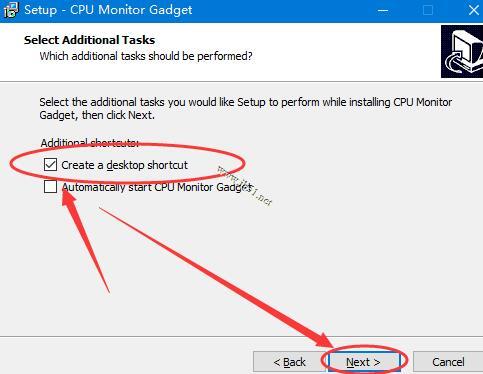The image size is (483, 374).
Task: Minimize the Setup window
Action: point(383,10)
